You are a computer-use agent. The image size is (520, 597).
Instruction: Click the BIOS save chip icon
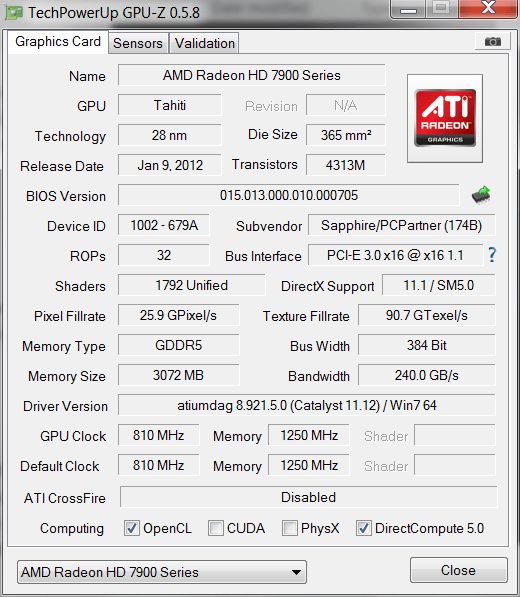[x=481, y=195]
